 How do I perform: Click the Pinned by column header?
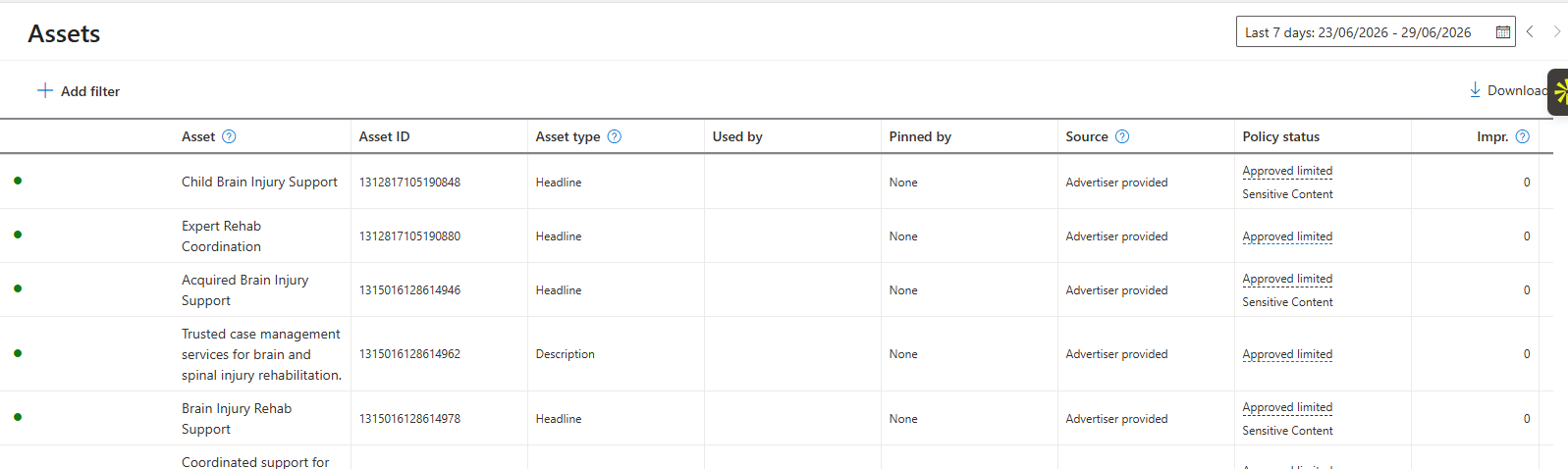coord(920,136)
